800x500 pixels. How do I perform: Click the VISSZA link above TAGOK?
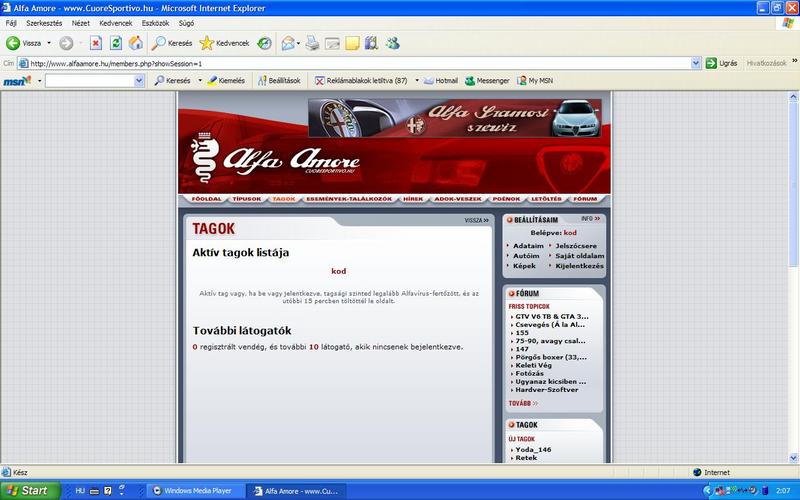click(477, 220)
